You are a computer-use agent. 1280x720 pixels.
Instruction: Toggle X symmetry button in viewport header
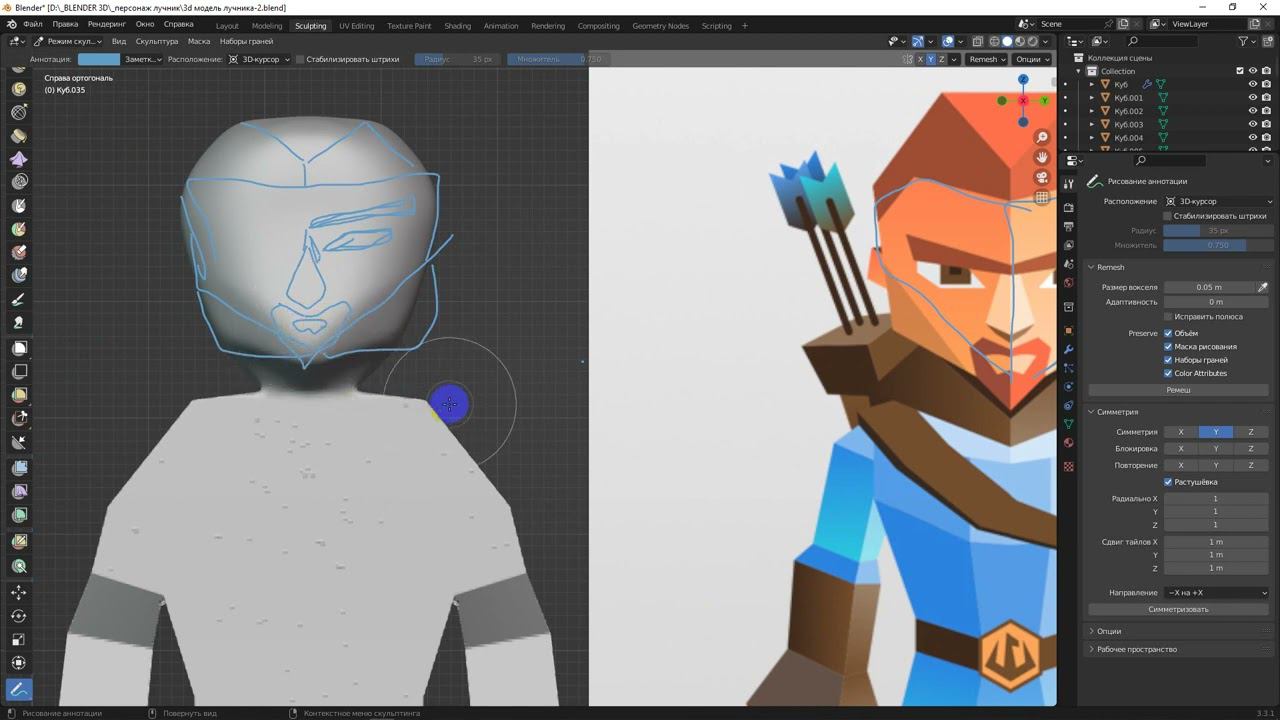(921, 59)
